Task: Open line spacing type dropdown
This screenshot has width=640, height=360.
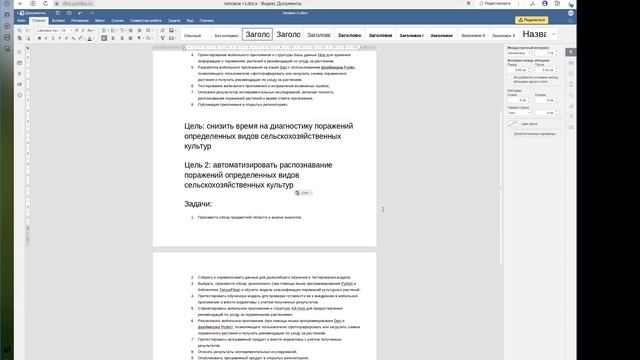Action: (x=519, y=53)
